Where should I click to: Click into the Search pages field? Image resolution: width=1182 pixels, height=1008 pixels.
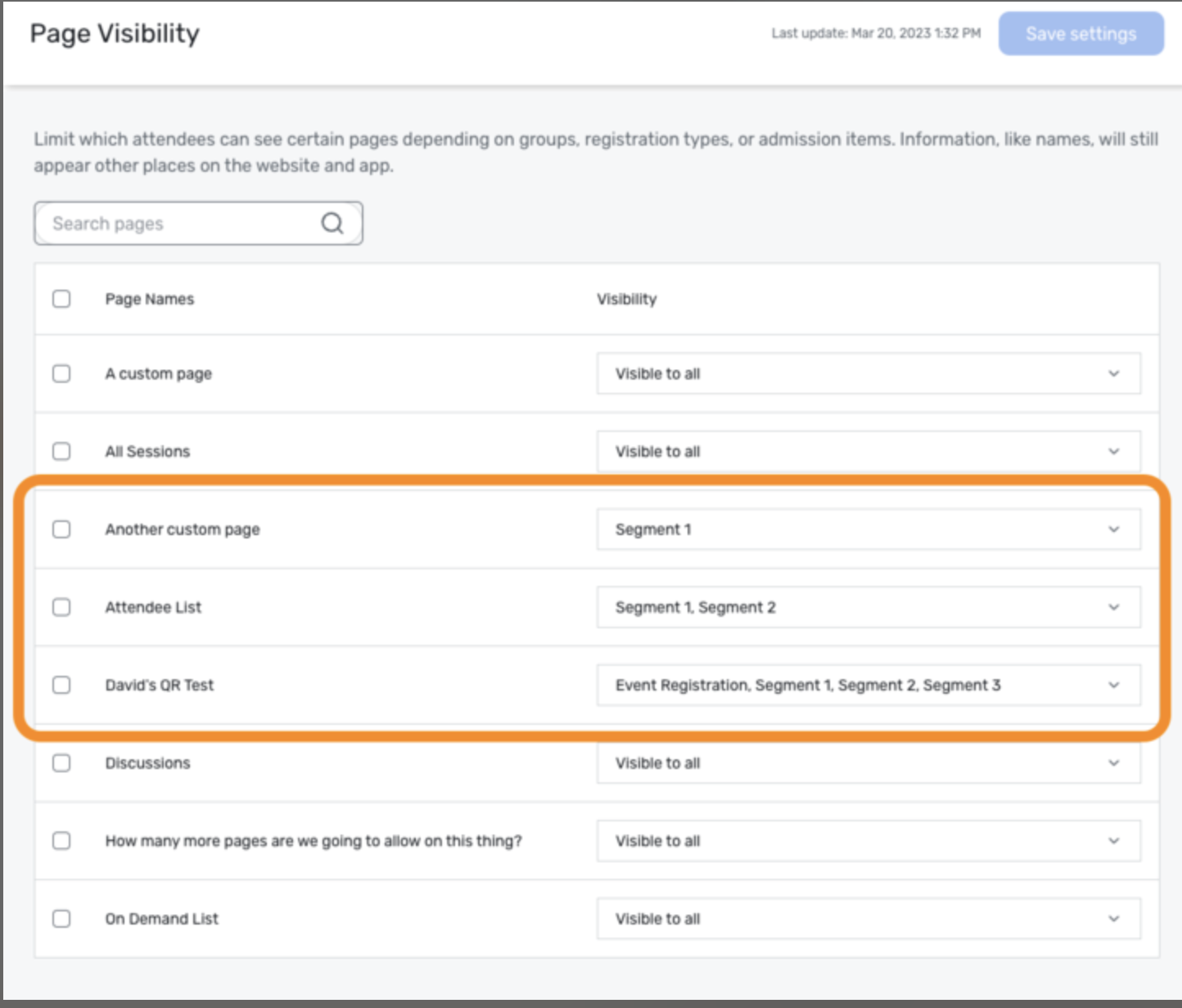tap(180, 223)
